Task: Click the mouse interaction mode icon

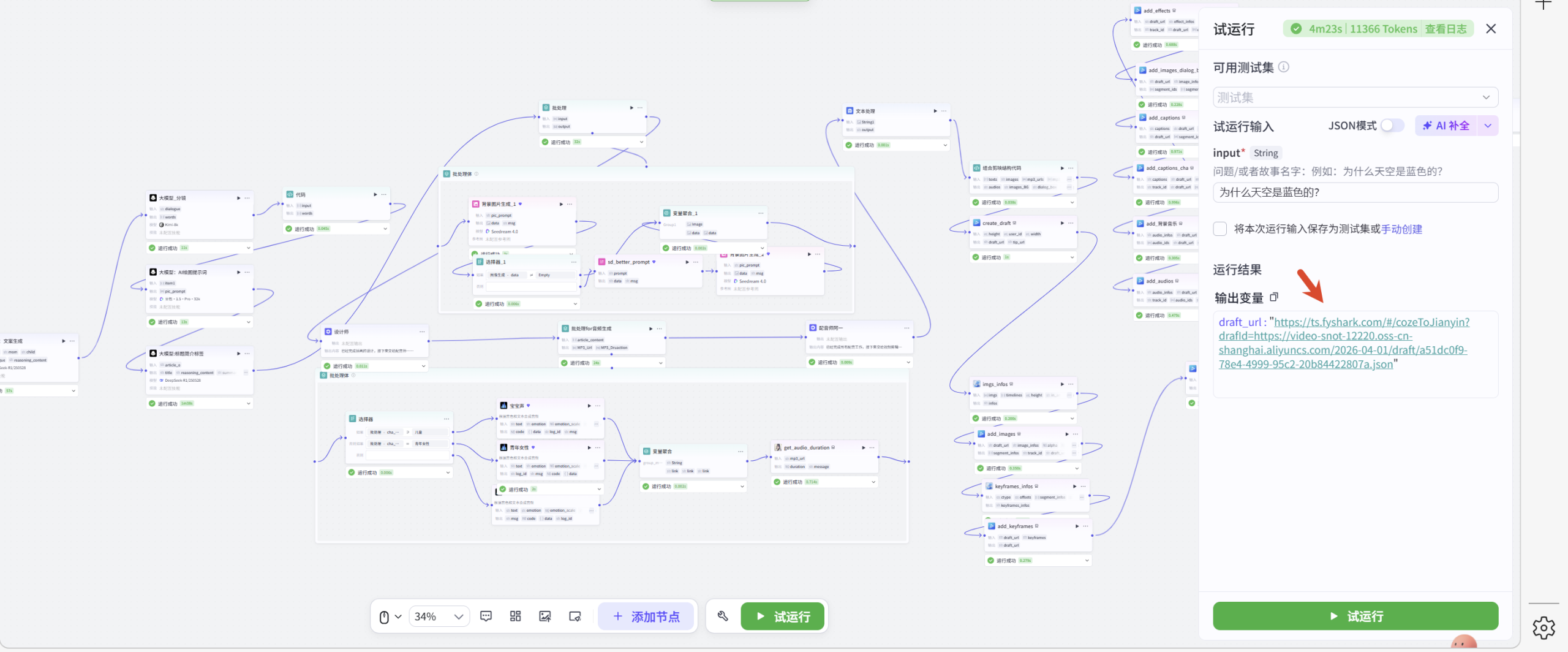Action: pyautogui.click(x=384, y=616)
